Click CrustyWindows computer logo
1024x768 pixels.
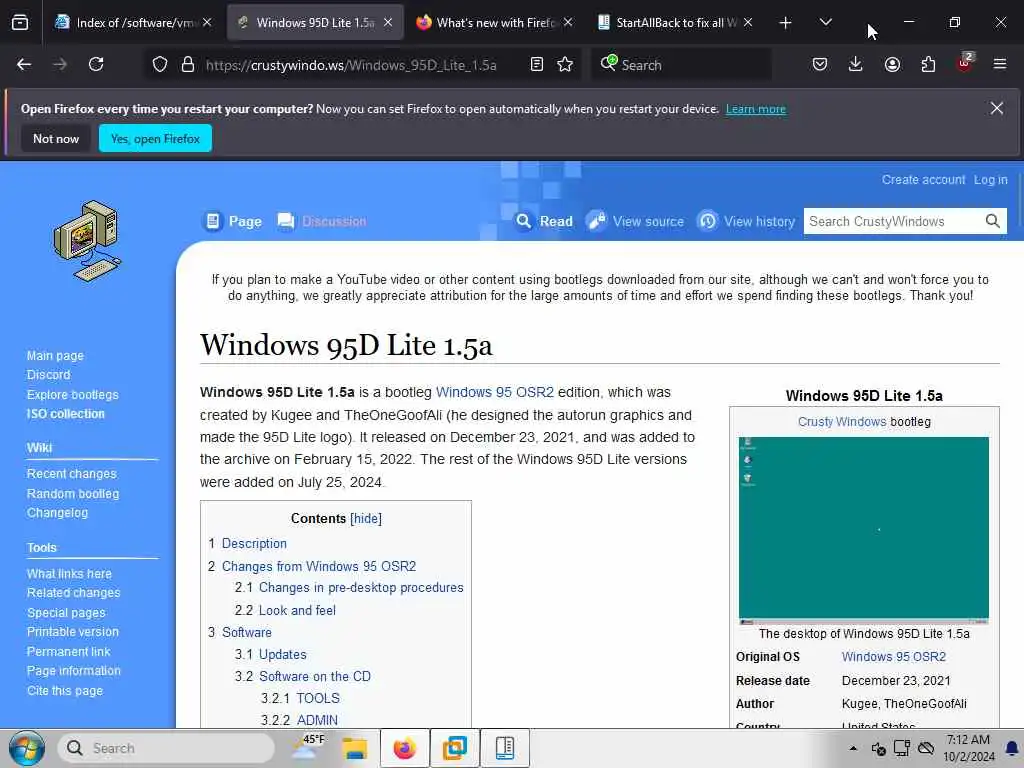[x=88, y=241]
